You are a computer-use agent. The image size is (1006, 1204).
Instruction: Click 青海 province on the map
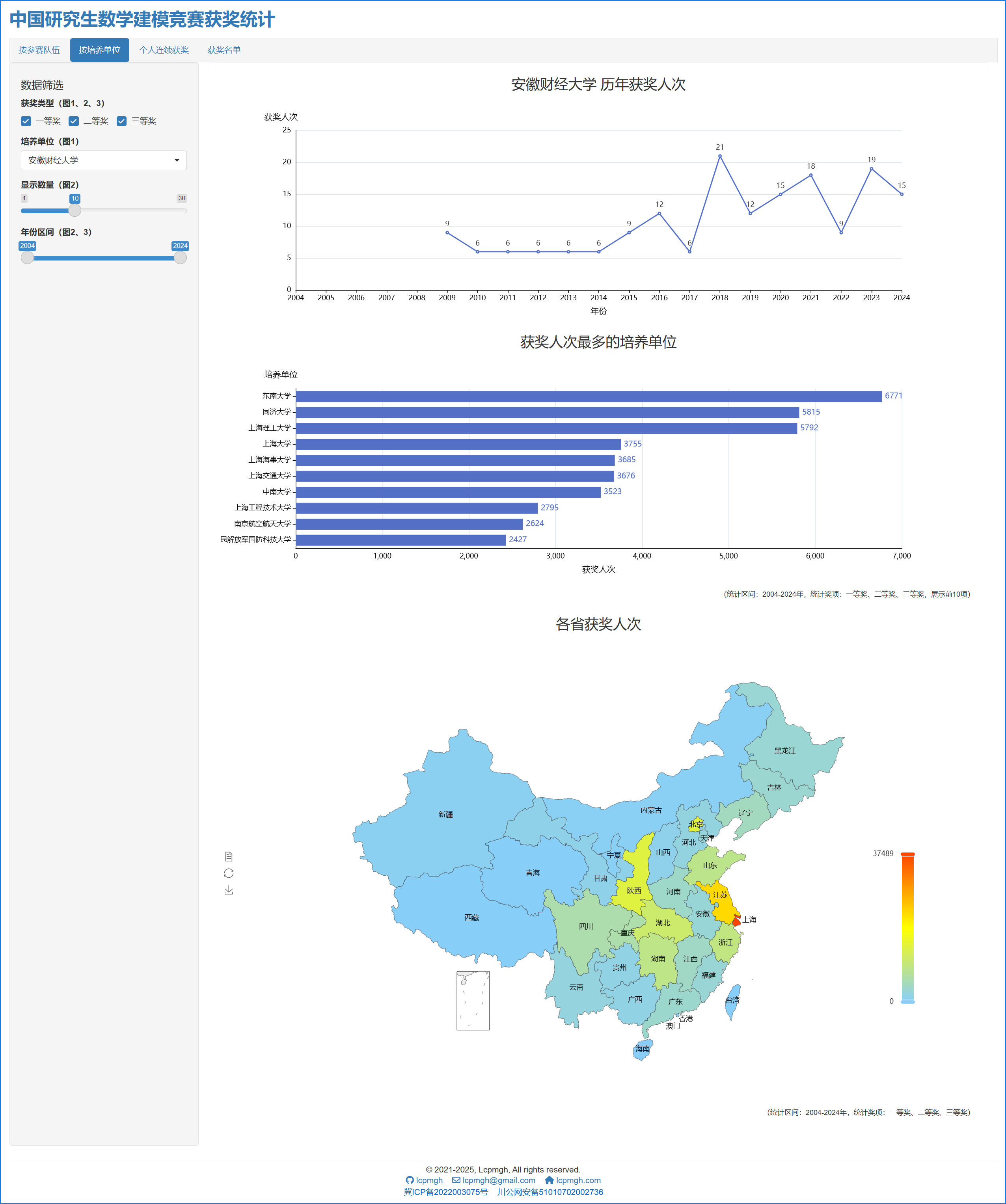click(533, 873)
